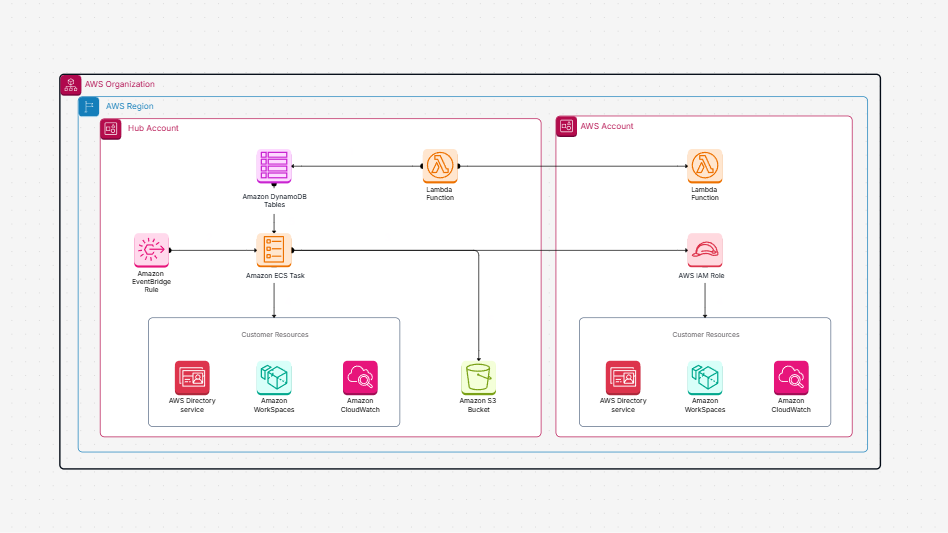The image size is (948, 533).
Task: Click the 'AWS IAM Role' label
Action: coord(701,276)
